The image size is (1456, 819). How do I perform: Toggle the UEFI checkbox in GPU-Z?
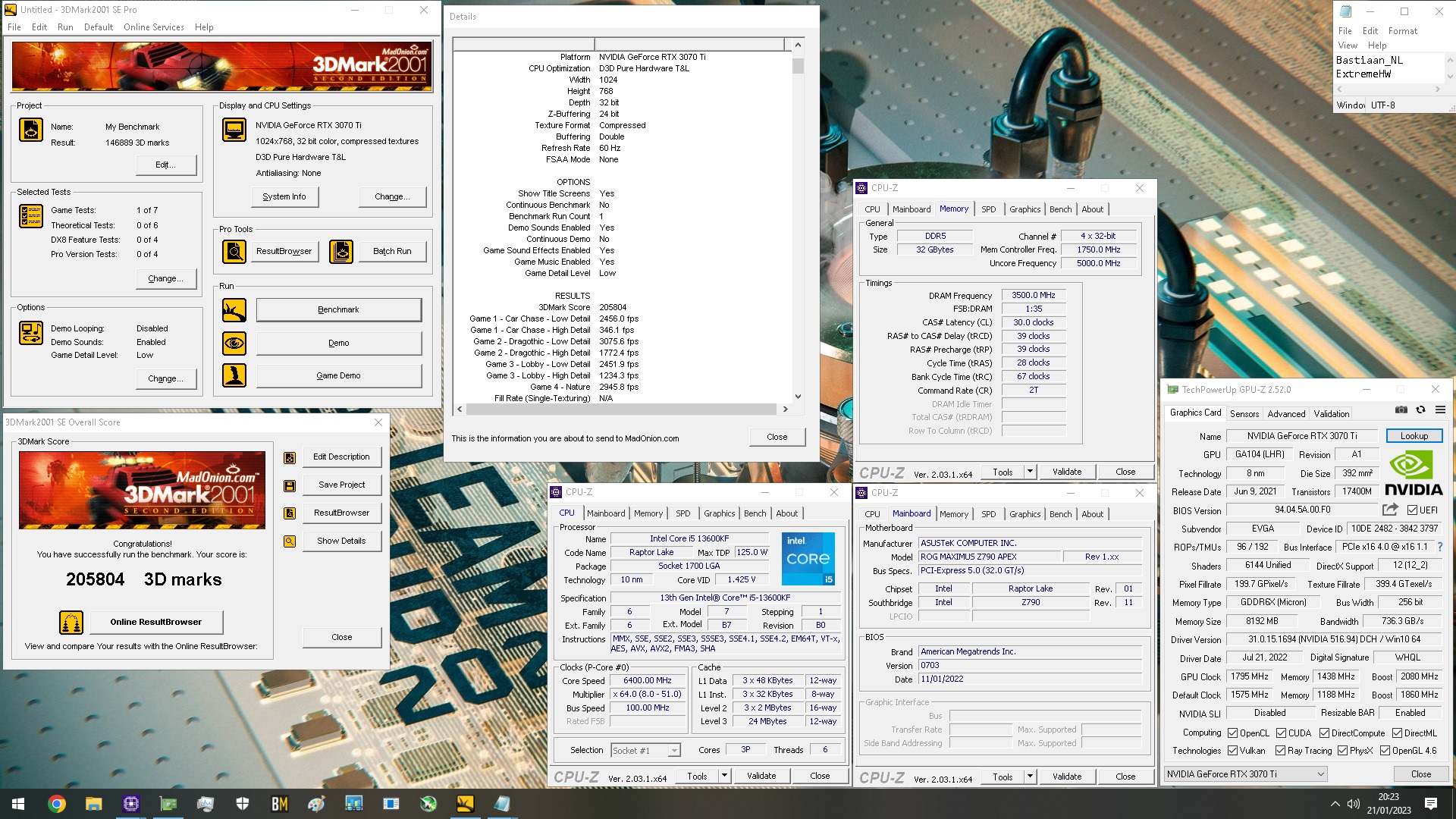tap(1413, 510)
